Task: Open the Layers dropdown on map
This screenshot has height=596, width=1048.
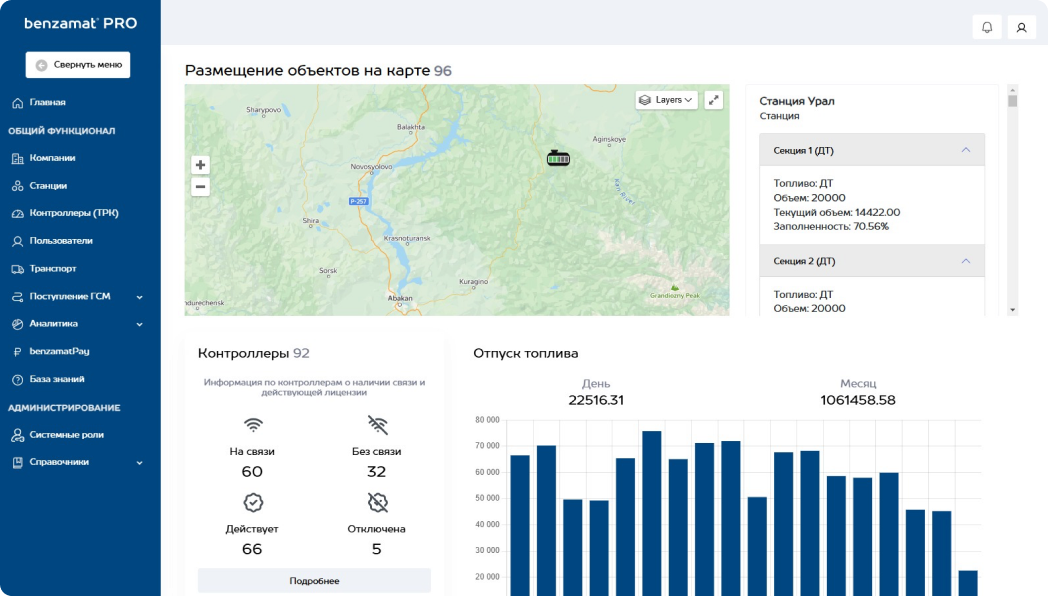Action: click(666, 100)
